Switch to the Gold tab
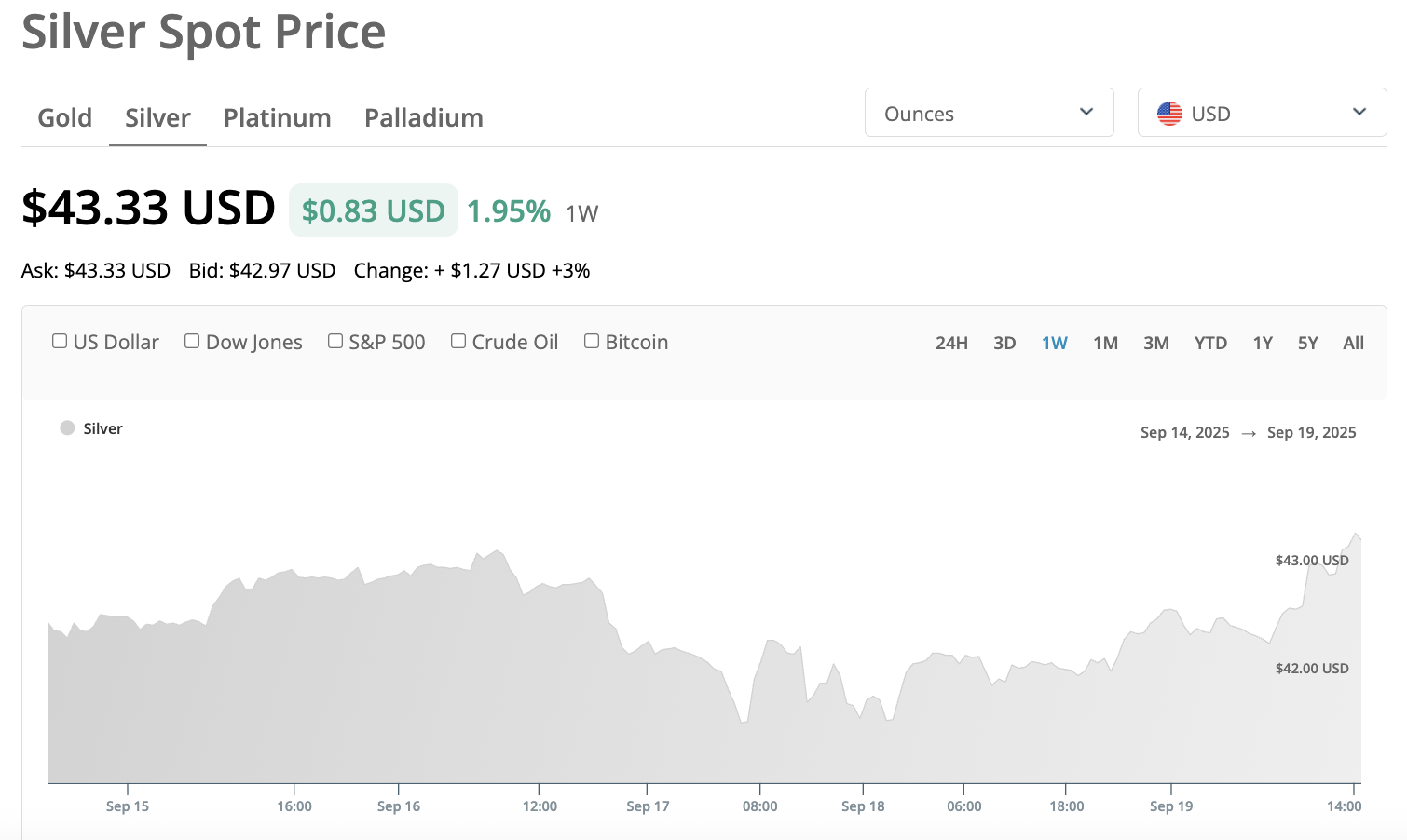This screenshot has height=840, width=1407. coord(64,118)
